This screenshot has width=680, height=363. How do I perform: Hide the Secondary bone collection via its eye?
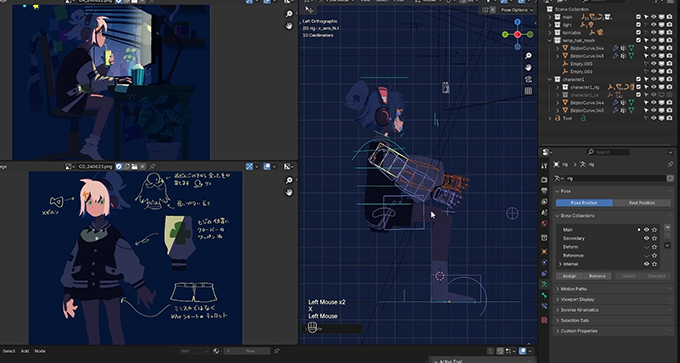(x=646, y=238)
